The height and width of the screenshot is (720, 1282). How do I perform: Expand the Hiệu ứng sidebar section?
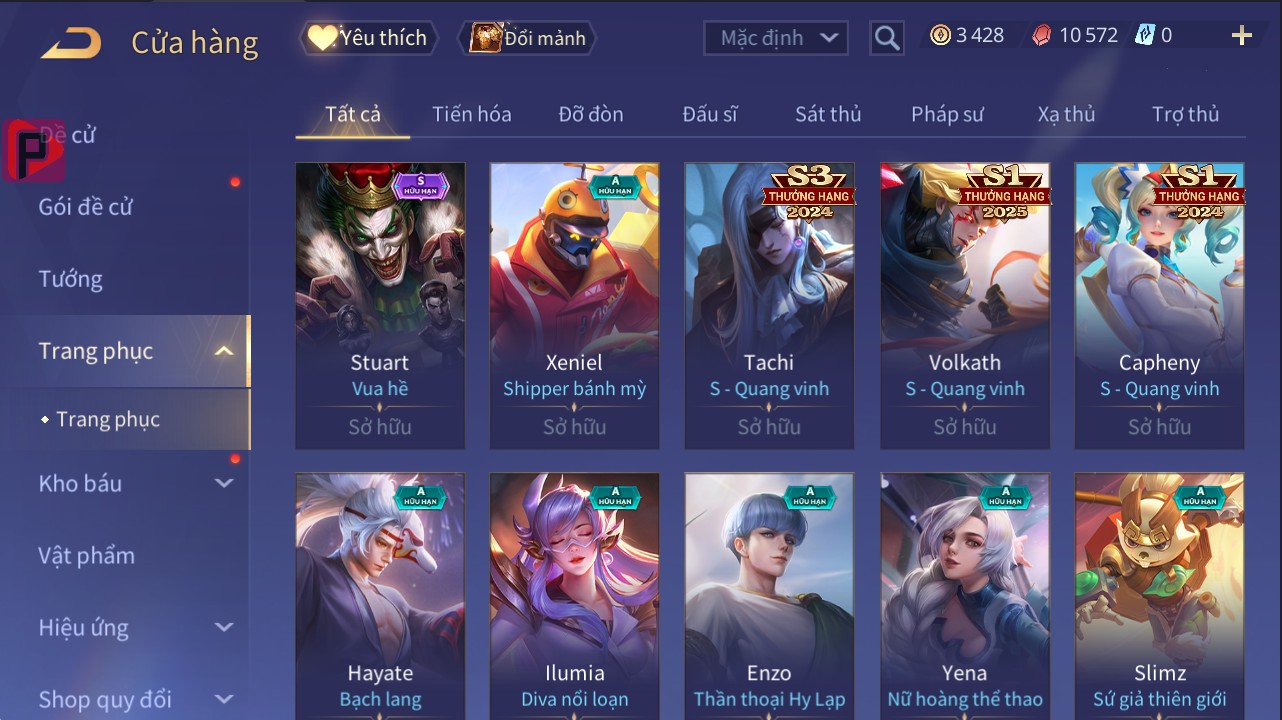(x=224, y=627)
